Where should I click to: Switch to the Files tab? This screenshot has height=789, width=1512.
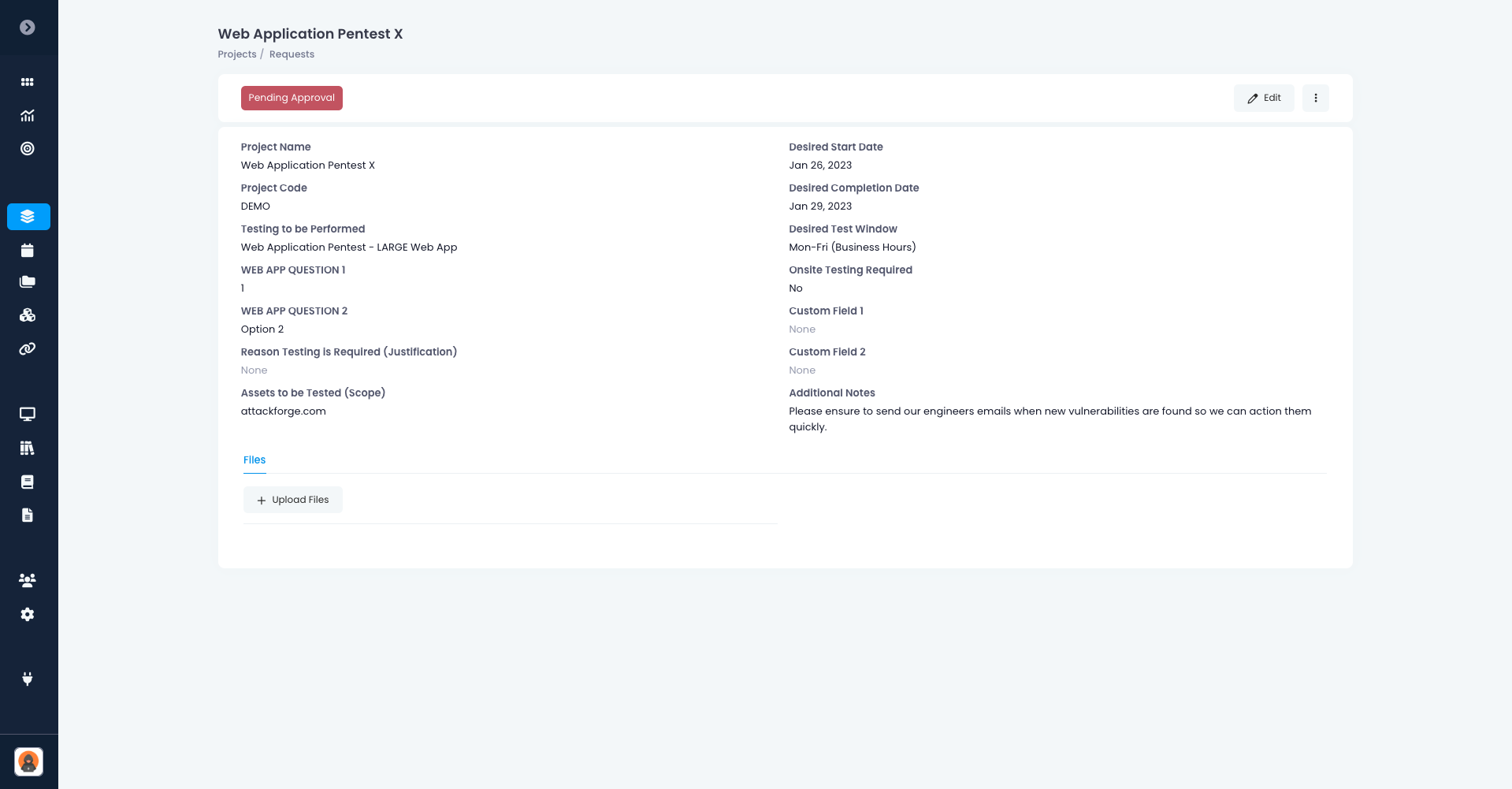(254, 460)
